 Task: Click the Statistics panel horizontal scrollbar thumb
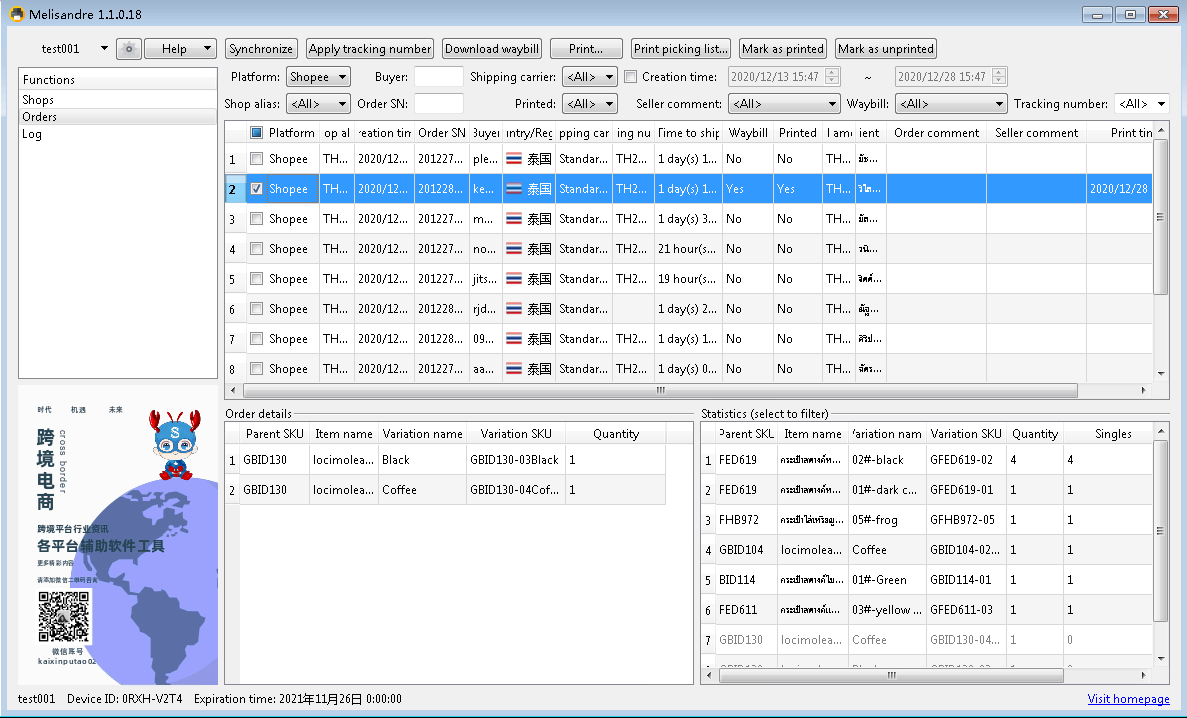point(891,675)
